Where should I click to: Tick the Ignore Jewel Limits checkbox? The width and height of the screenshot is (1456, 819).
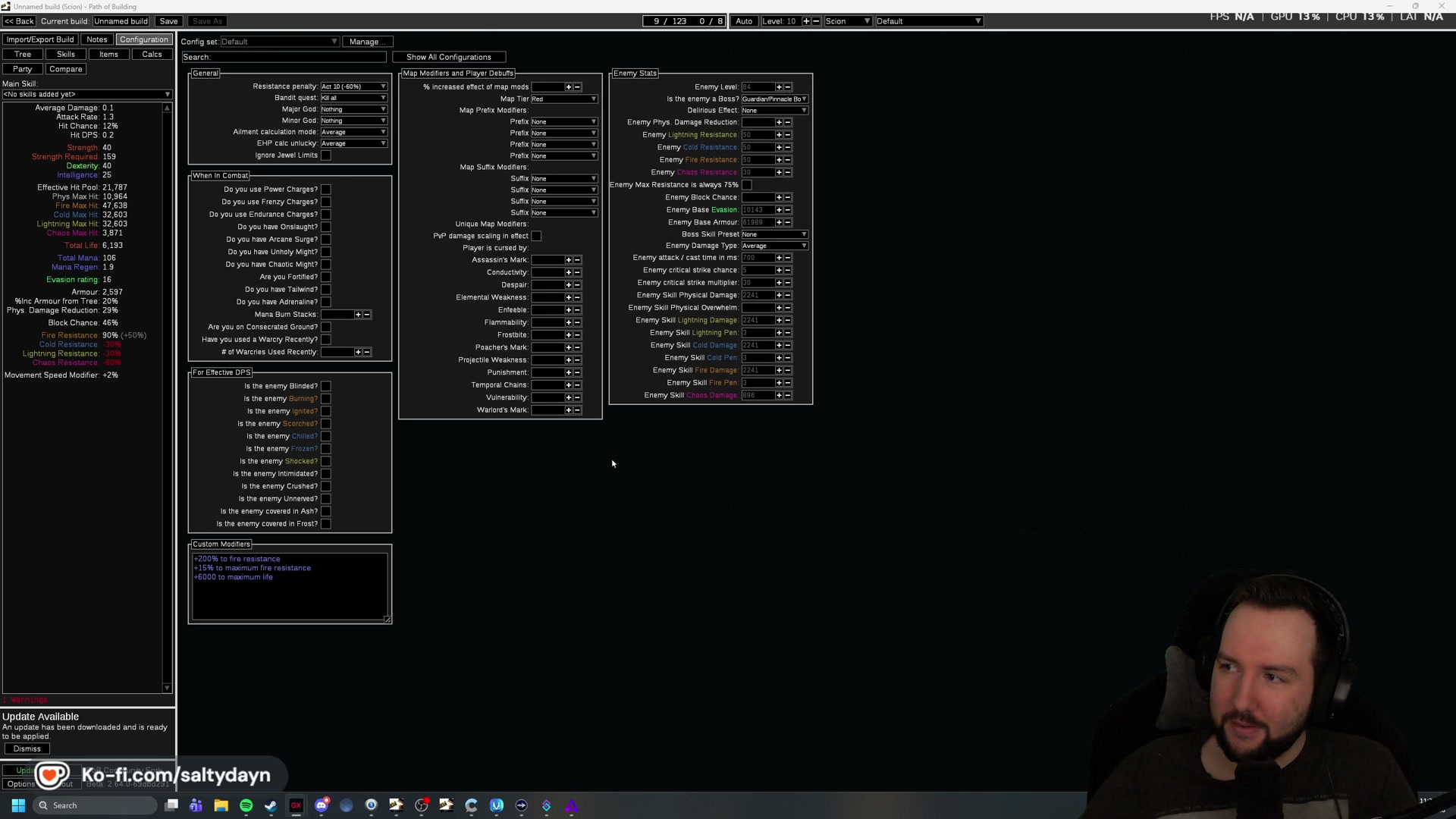pyautogui.click(x=326, y=155)
